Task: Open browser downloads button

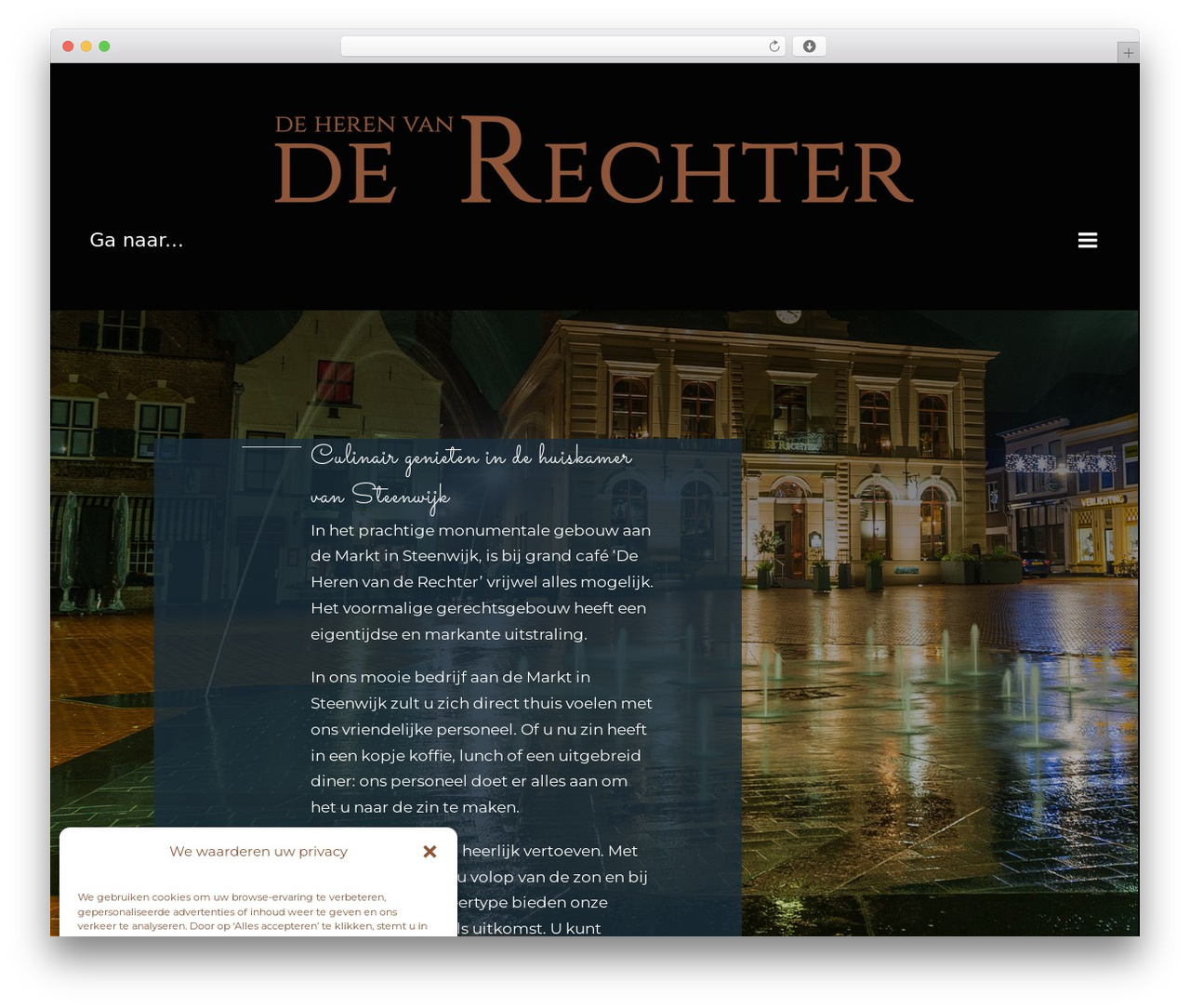Action: (809, 46)
